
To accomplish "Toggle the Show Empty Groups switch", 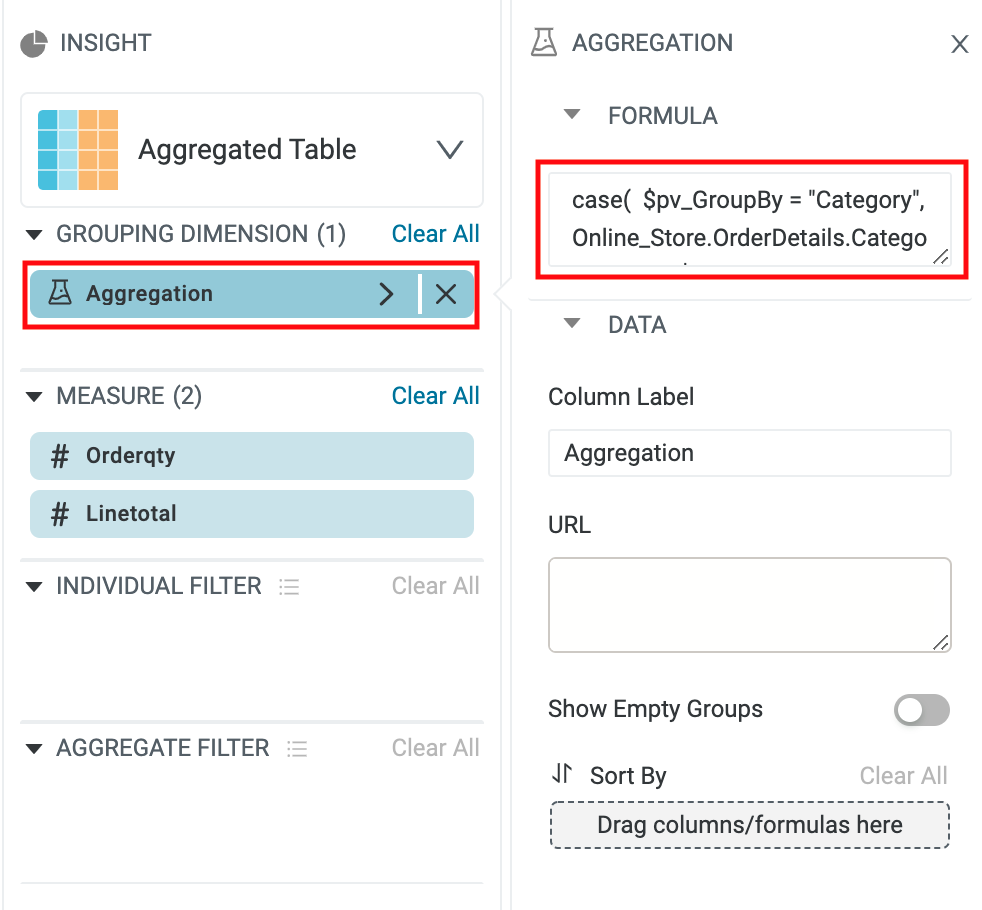I will point(921,711).
